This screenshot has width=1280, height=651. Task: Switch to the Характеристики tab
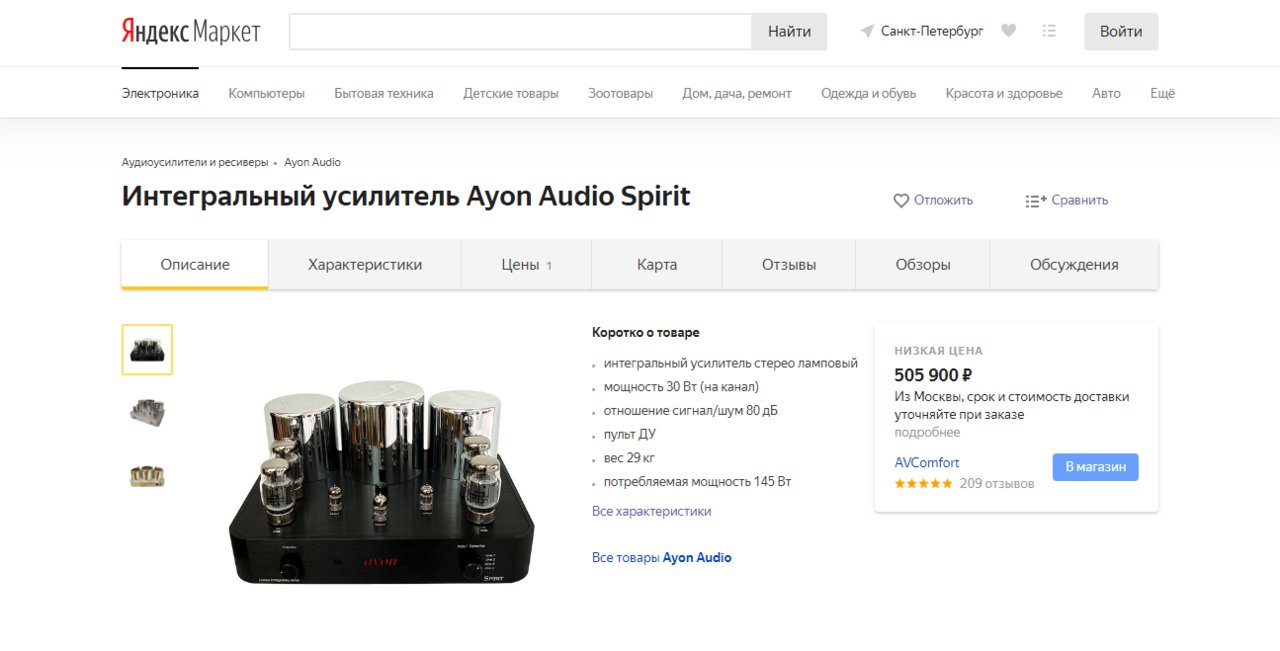coord(365,265)
